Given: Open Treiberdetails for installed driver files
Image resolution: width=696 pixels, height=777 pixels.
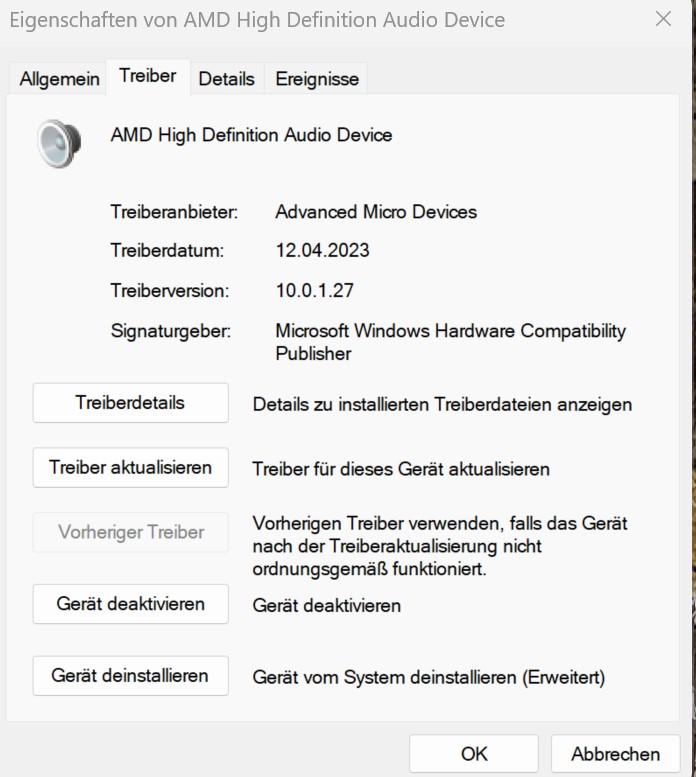Looking at the screenshot, I should pyautogui.click(x=130, y=403).
